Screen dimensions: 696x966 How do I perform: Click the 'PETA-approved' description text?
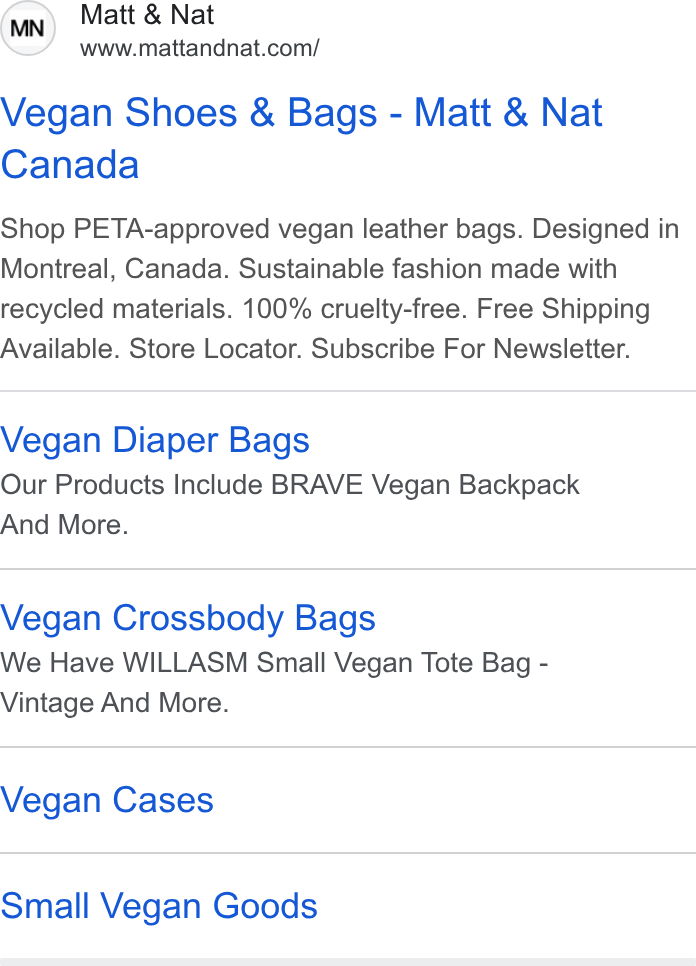[x=172, y=229]
